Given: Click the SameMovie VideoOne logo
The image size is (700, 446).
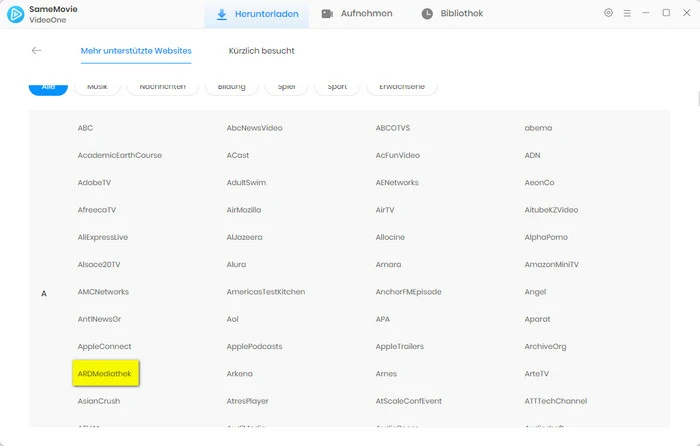Looking at the screenshot, I should pos(14,14).
